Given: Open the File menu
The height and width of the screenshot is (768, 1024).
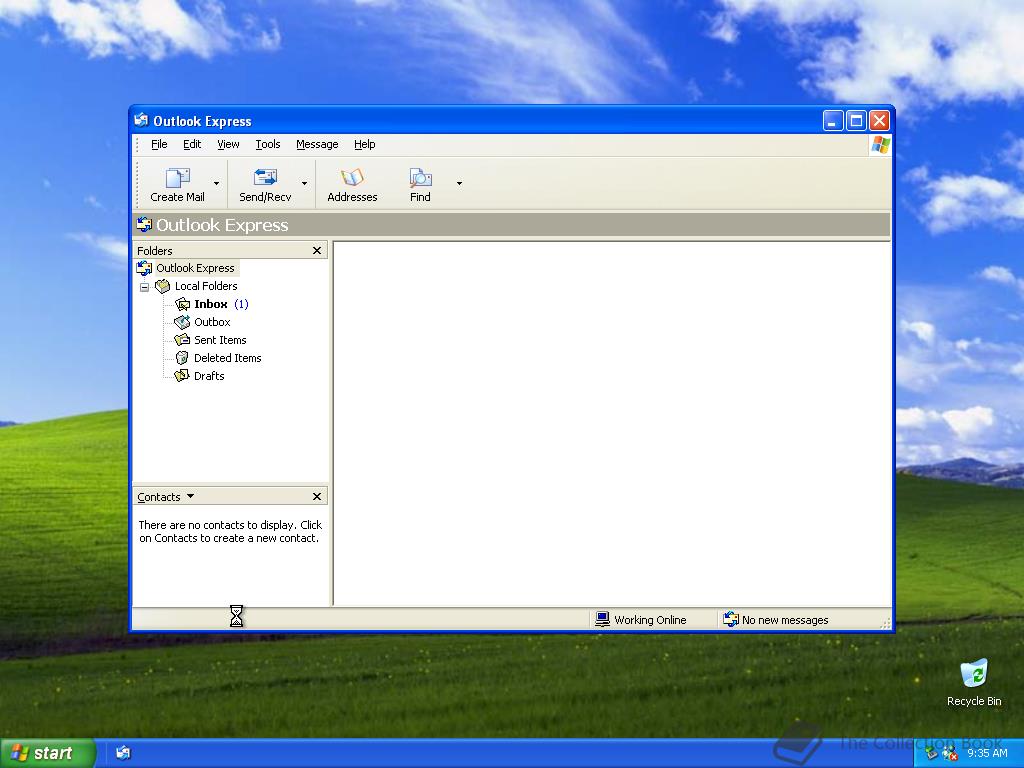Looking at the screenshot, I should pos(159,144).
